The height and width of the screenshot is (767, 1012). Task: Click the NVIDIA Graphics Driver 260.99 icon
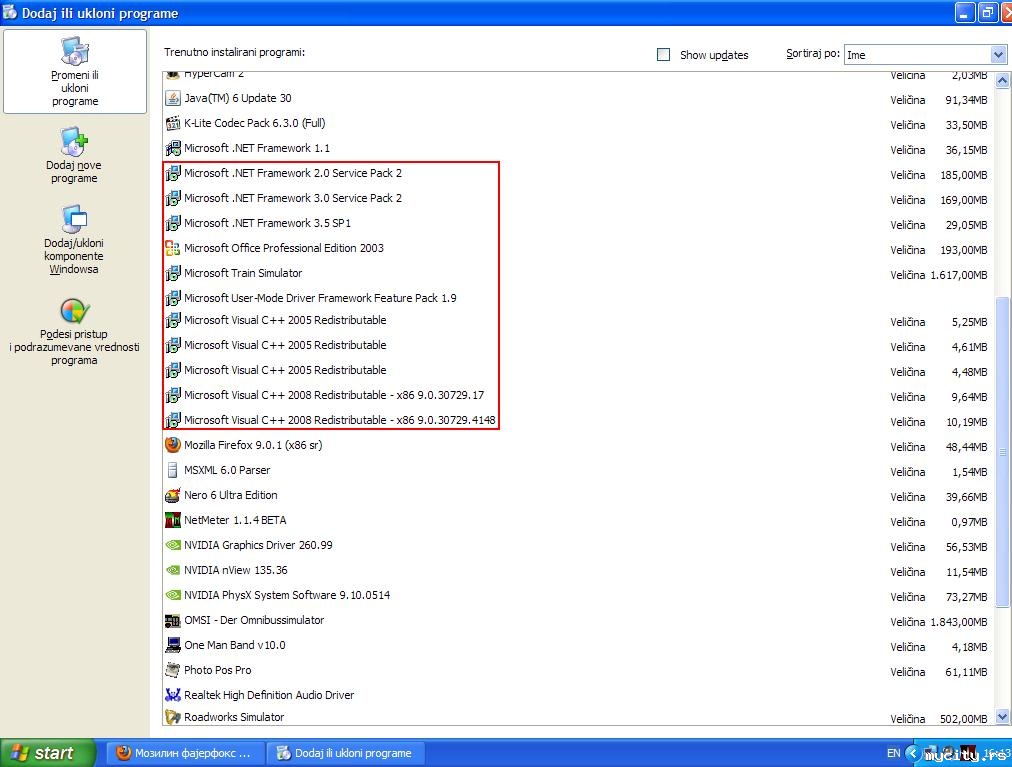pos(172,546)
